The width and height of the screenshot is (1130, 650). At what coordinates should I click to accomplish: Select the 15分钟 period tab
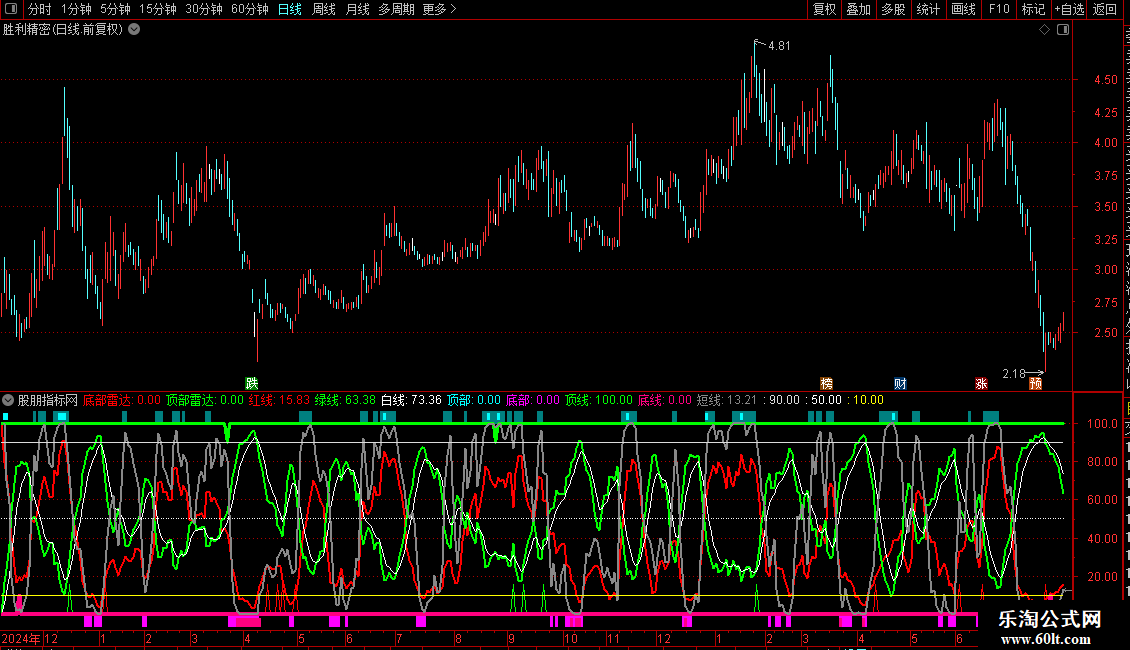pyautogui.click(x=158, y=9)
